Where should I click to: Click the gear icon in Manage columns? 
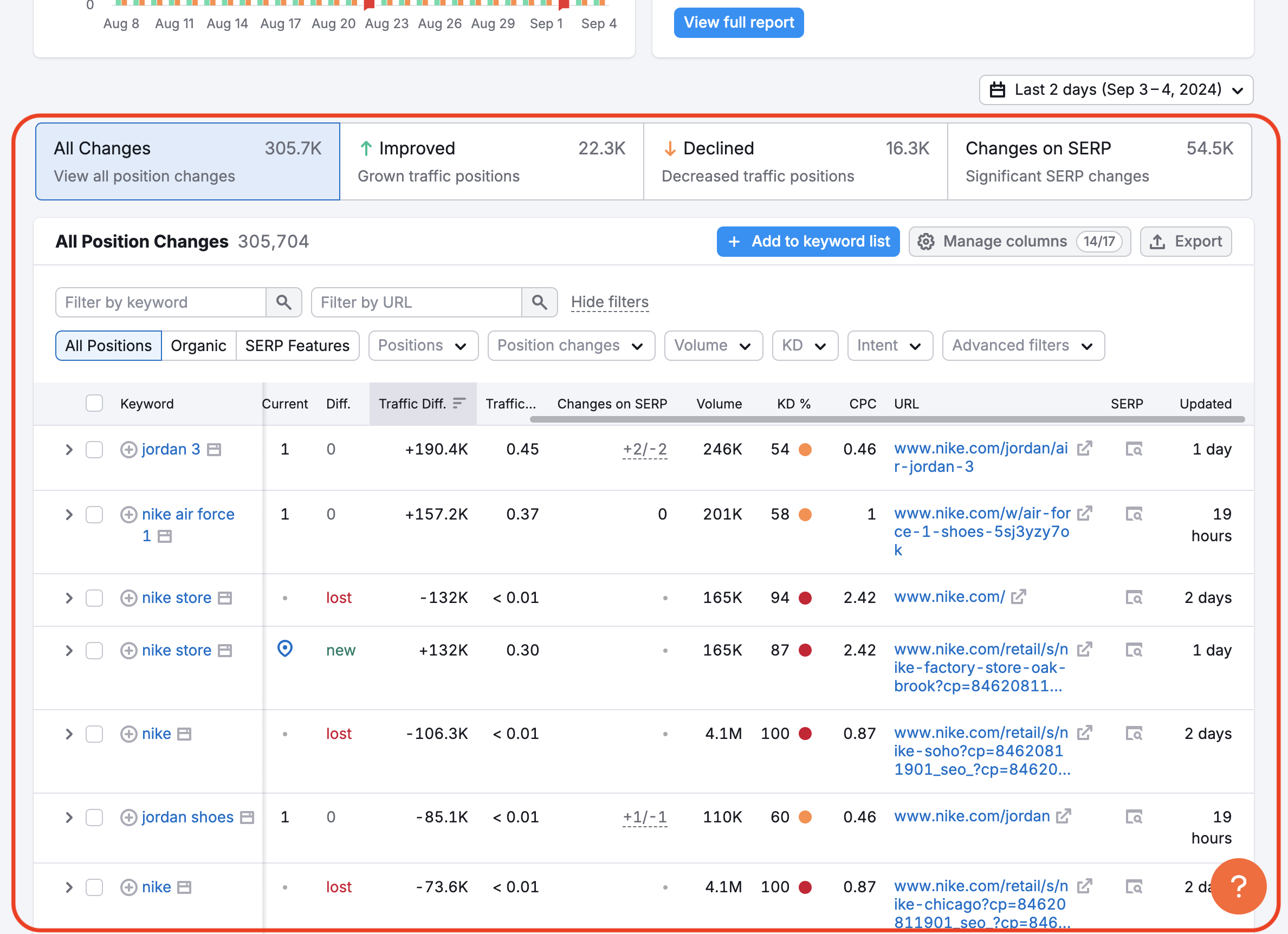click(x=926, y=242)
